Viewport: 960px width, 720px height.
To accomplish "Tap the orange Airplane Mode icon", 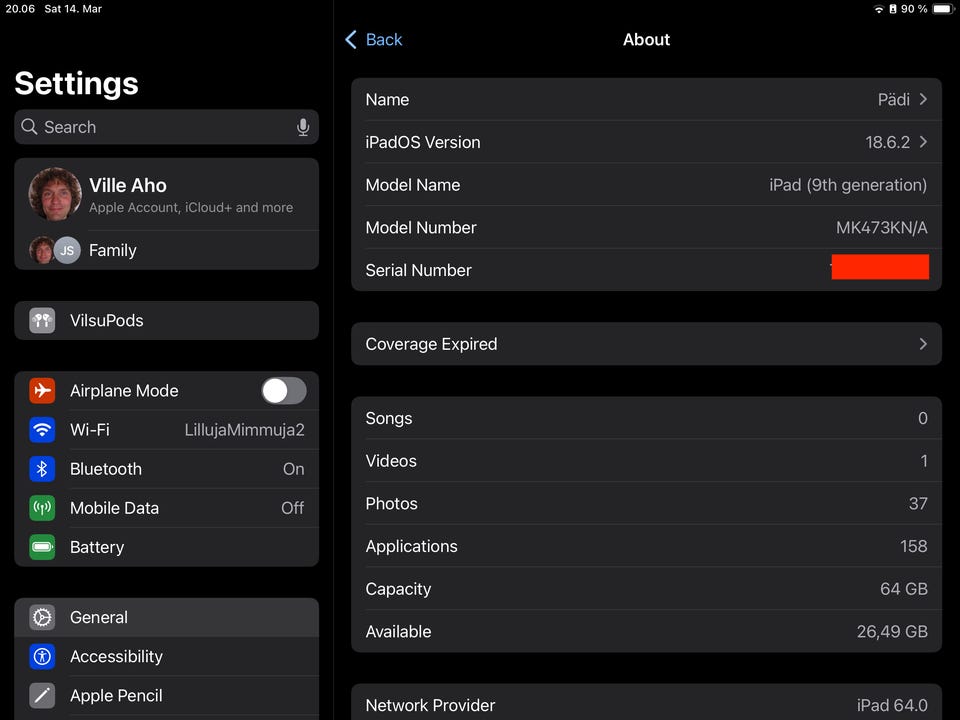I will [42, 391].
